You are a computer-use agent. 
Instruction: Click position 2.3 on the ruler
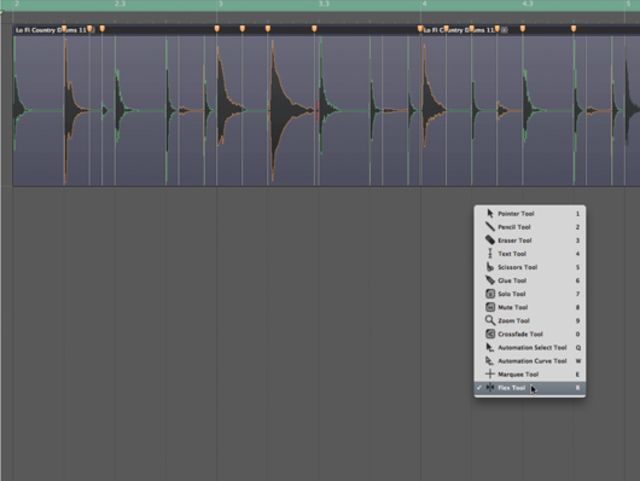120,4
